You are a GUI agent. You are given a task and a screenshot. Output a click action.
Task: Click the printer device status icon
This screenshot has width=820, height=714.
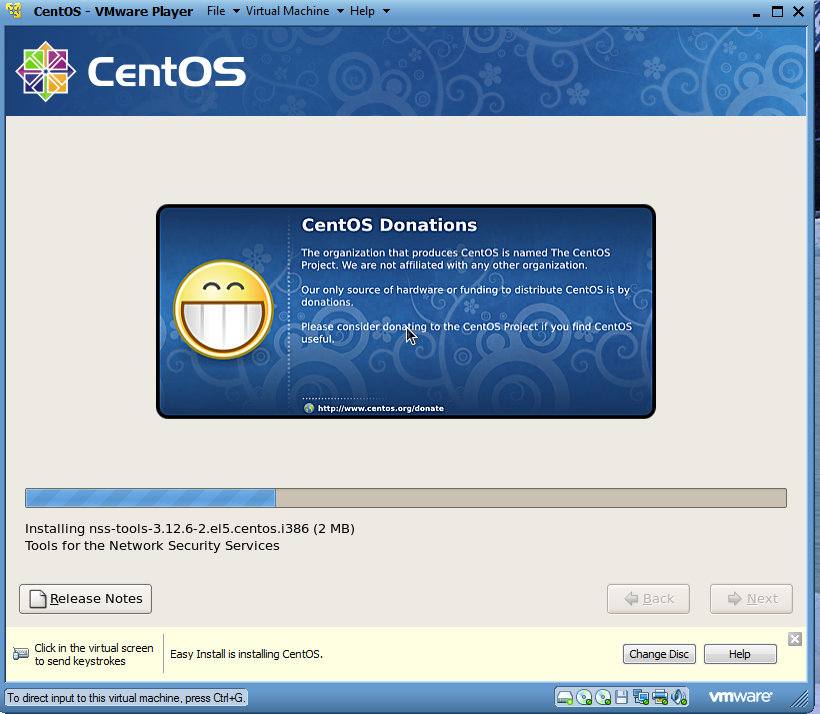[x=660, y=697]
